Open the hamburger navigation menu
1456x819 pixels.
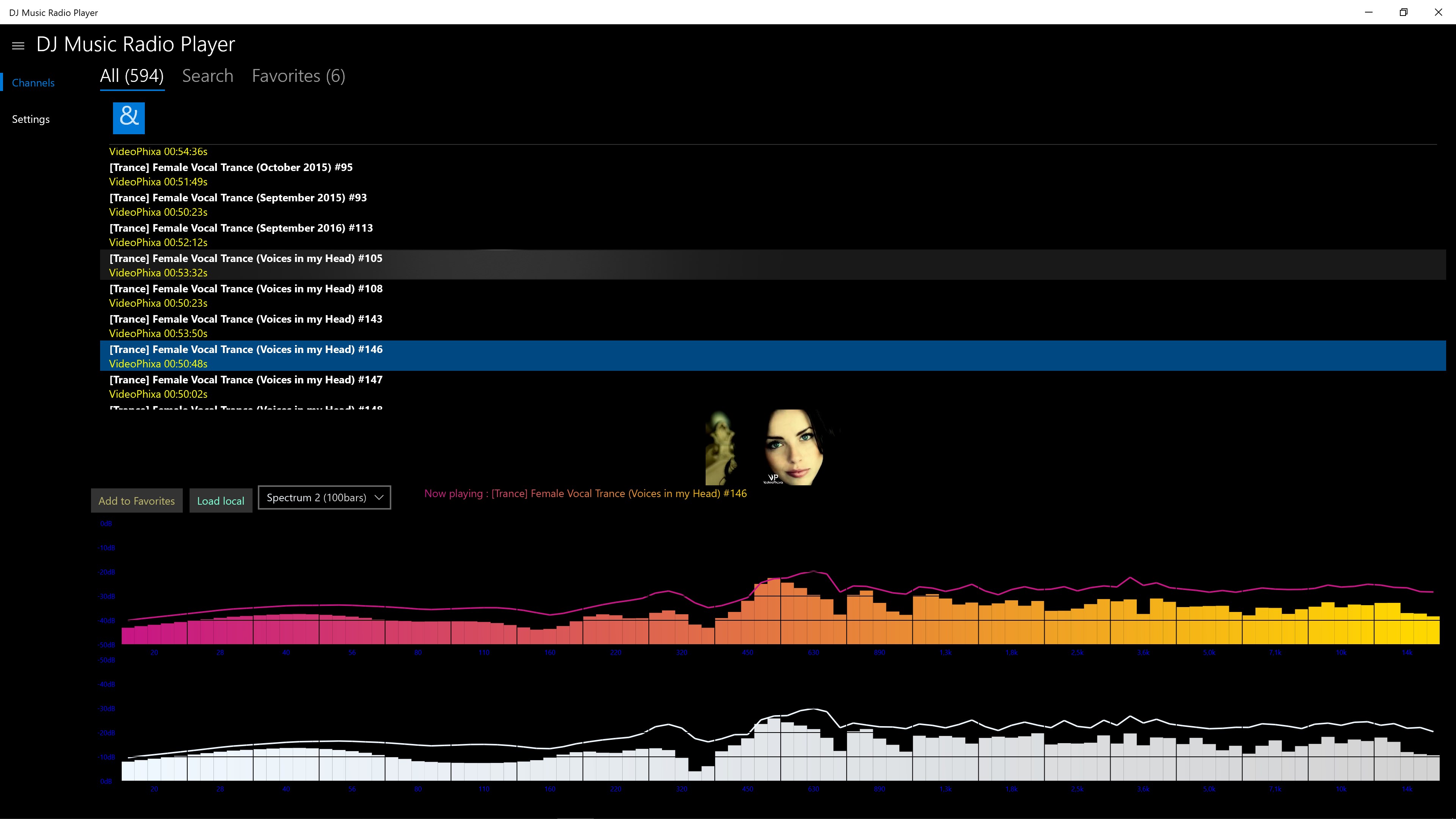click(18, 46)
